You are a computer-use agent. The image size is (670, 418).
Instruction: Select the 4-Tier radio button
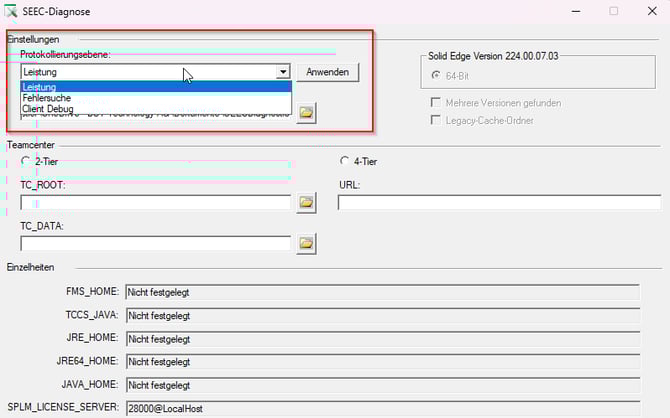coord(345,161)
